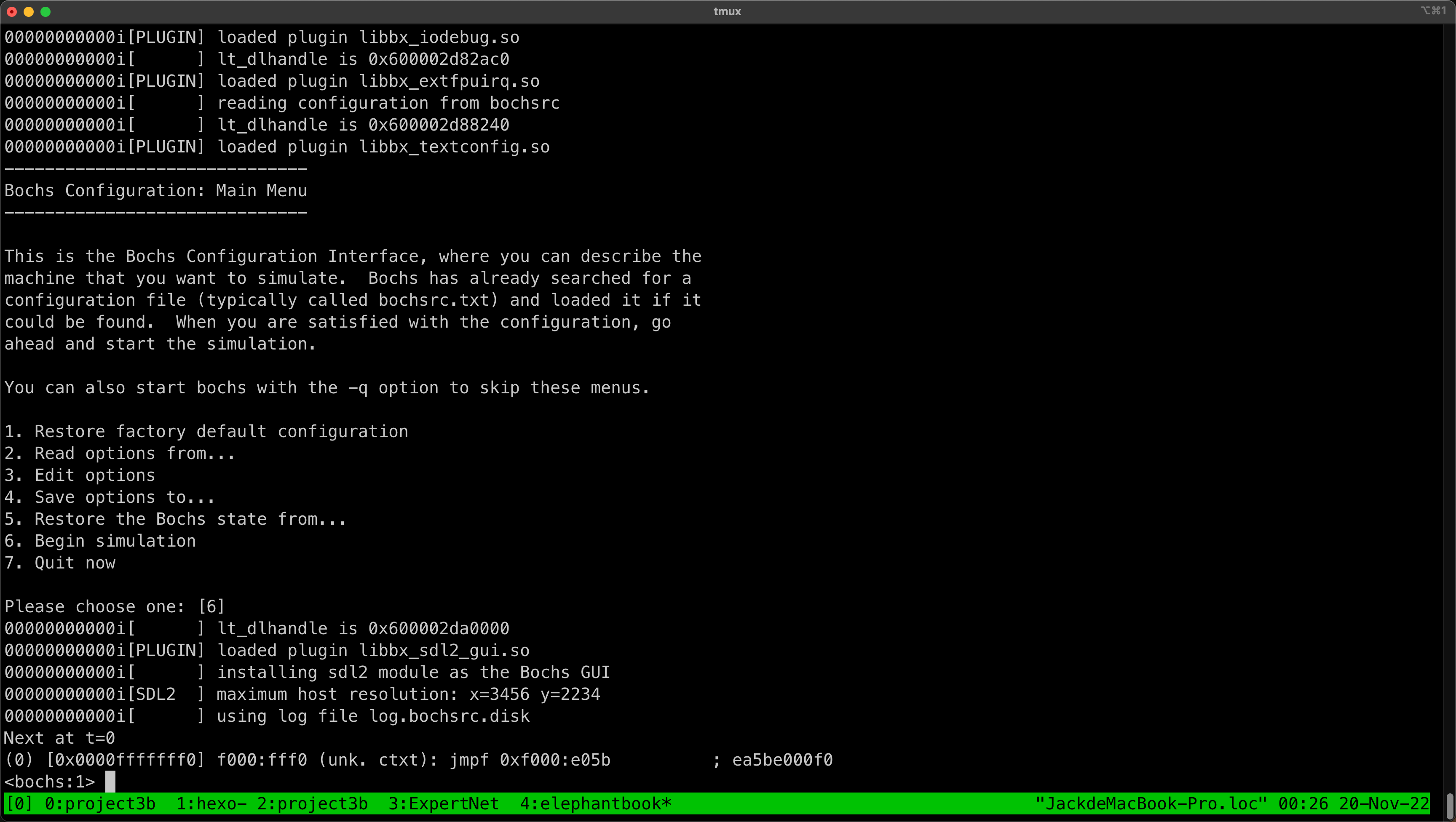Click the ⌥⌘1 shortcut indicator in title bar

click(1433, 11)
